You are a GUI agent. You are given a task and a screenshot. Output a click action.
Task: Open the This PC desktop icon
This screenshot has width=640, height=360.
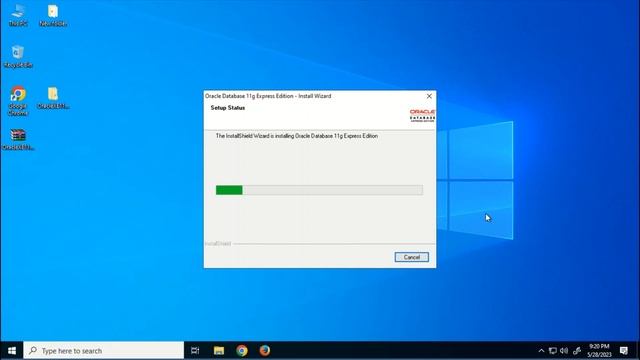tap(18, 16)
